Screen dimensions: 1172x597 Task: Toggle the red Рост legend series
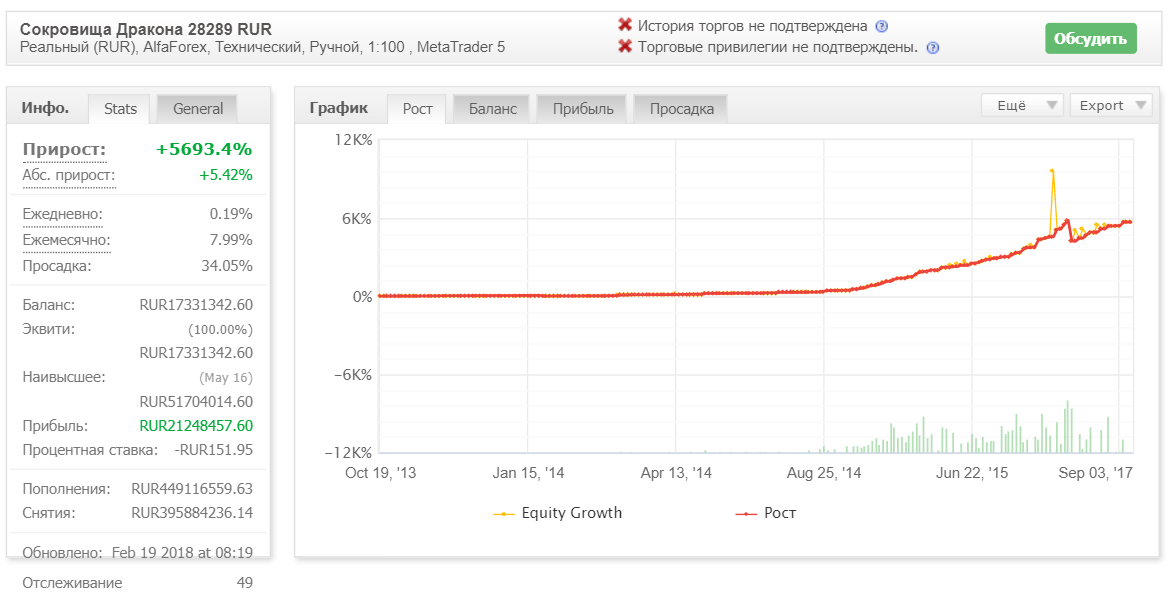point(766,513)
